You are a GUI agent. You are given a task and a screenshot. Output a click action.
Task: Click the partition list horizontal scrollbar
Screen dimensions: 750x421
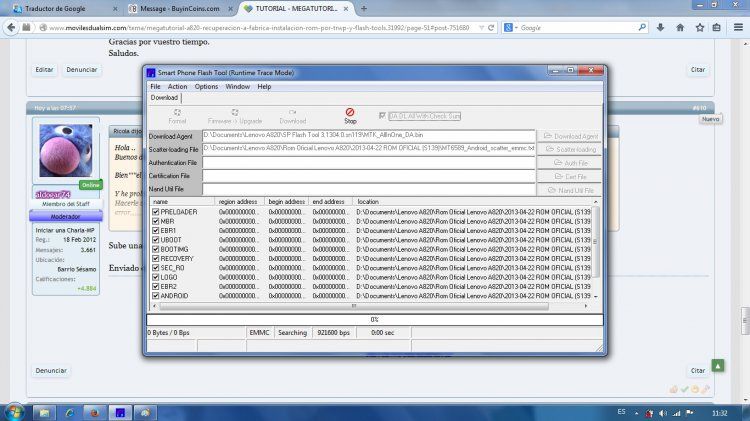click(x=354, y=306)
